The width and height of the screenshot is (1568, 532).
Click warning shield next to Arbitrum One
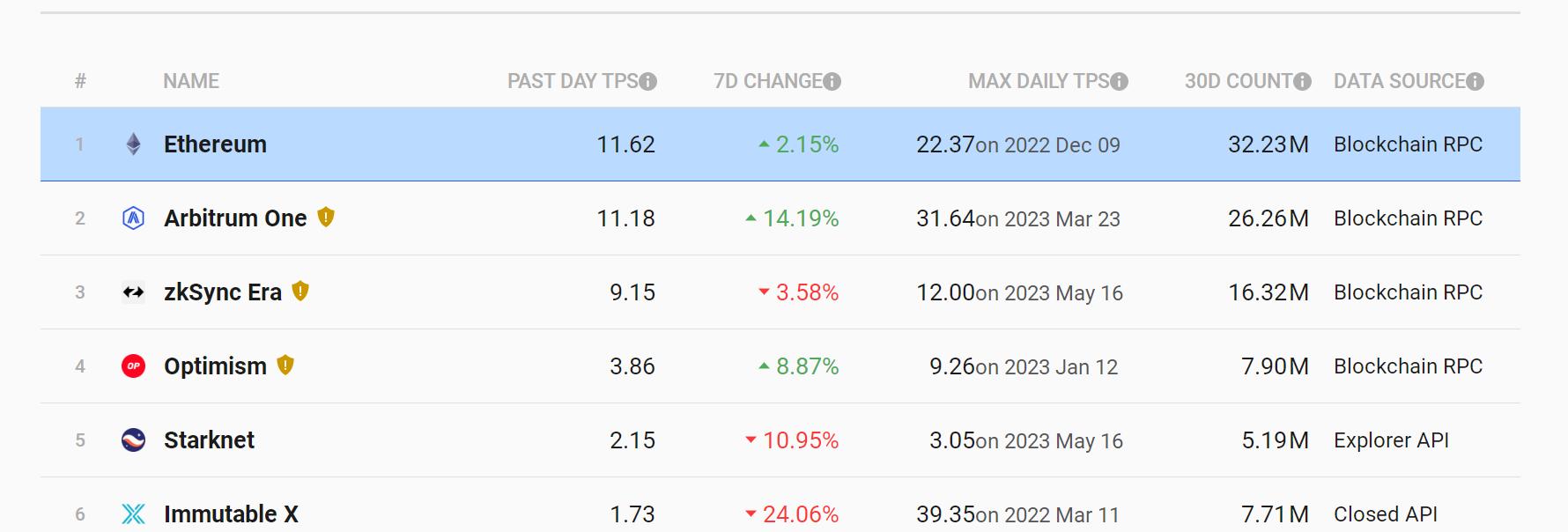326,218
